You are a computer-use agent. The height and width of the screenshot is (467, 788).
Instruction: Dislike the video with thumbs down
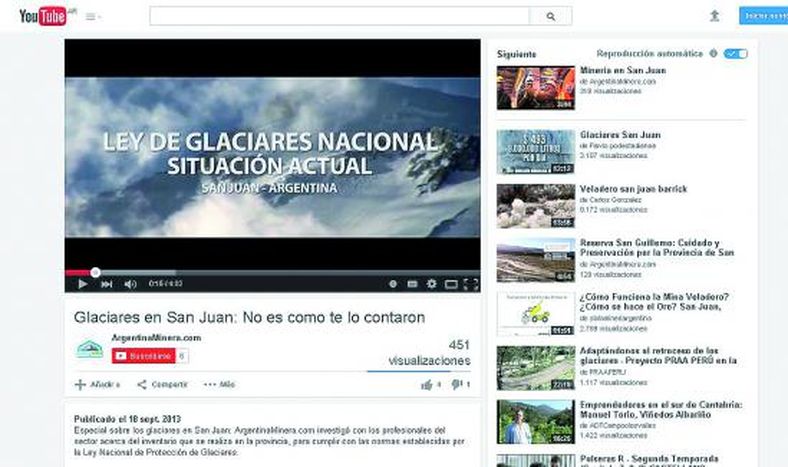[x=460, y=385]
